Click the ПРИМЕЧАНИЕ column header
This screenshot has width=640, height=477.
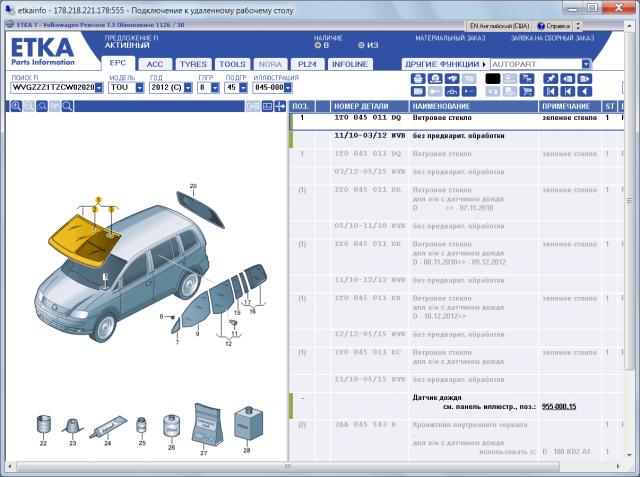pos(570,106)
